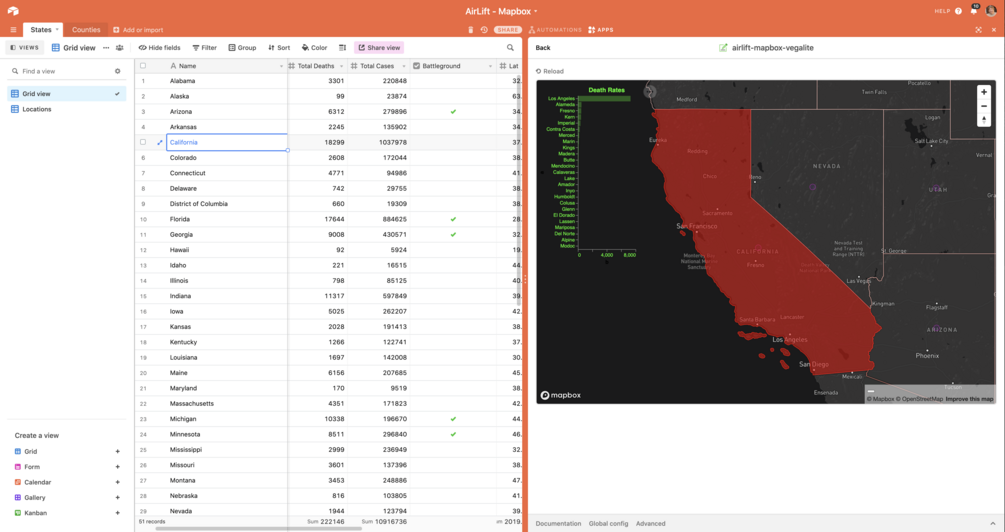This screenshot has height=532, width=1005.
Task: Open the Name column dropdown arrow
Action: pos(281,66)
